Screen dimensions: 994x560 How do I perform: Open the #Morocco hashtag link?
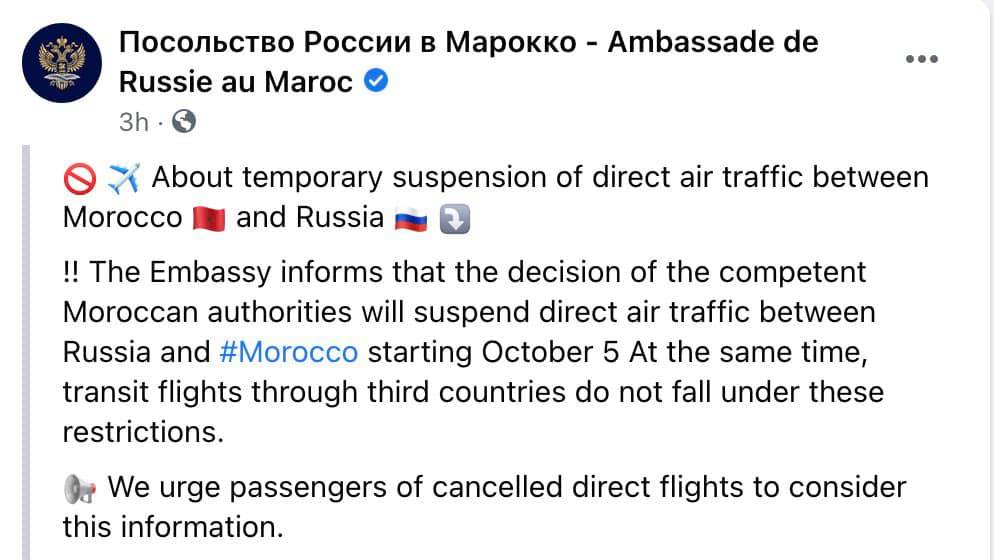288,352
